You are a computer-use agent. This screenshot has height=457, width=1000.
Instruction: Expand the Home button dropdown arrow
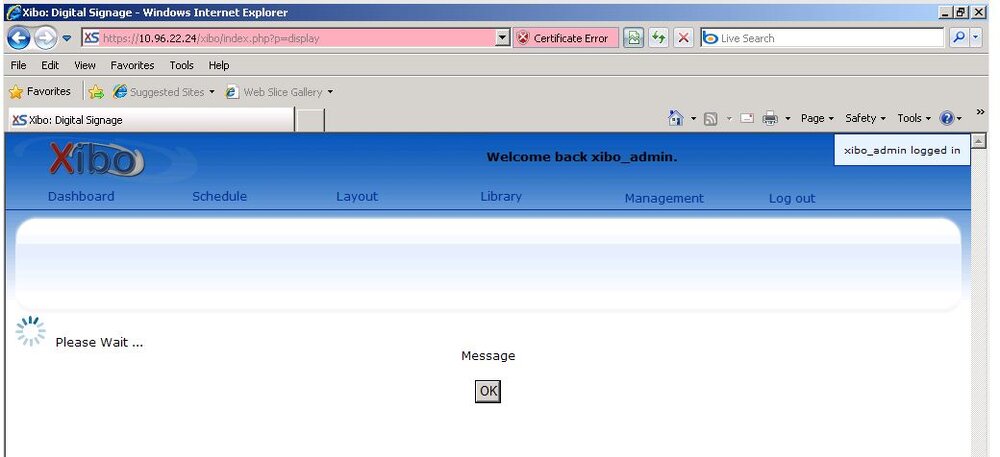coord(693,119)
